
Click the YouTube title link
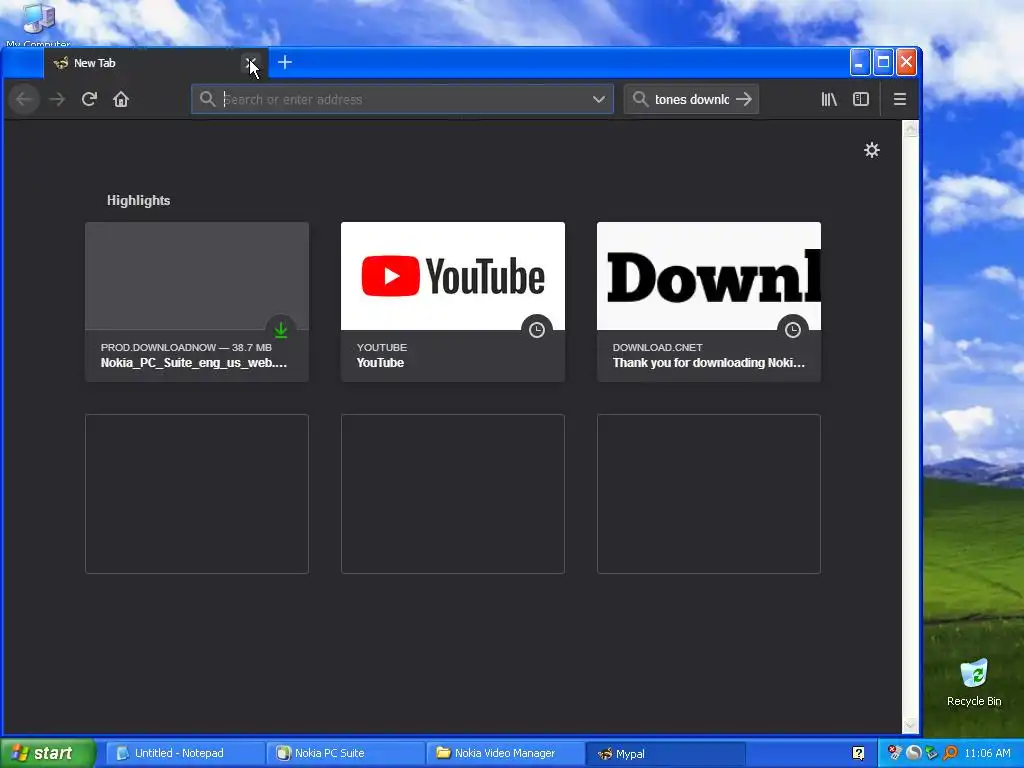tap(380, 363)
